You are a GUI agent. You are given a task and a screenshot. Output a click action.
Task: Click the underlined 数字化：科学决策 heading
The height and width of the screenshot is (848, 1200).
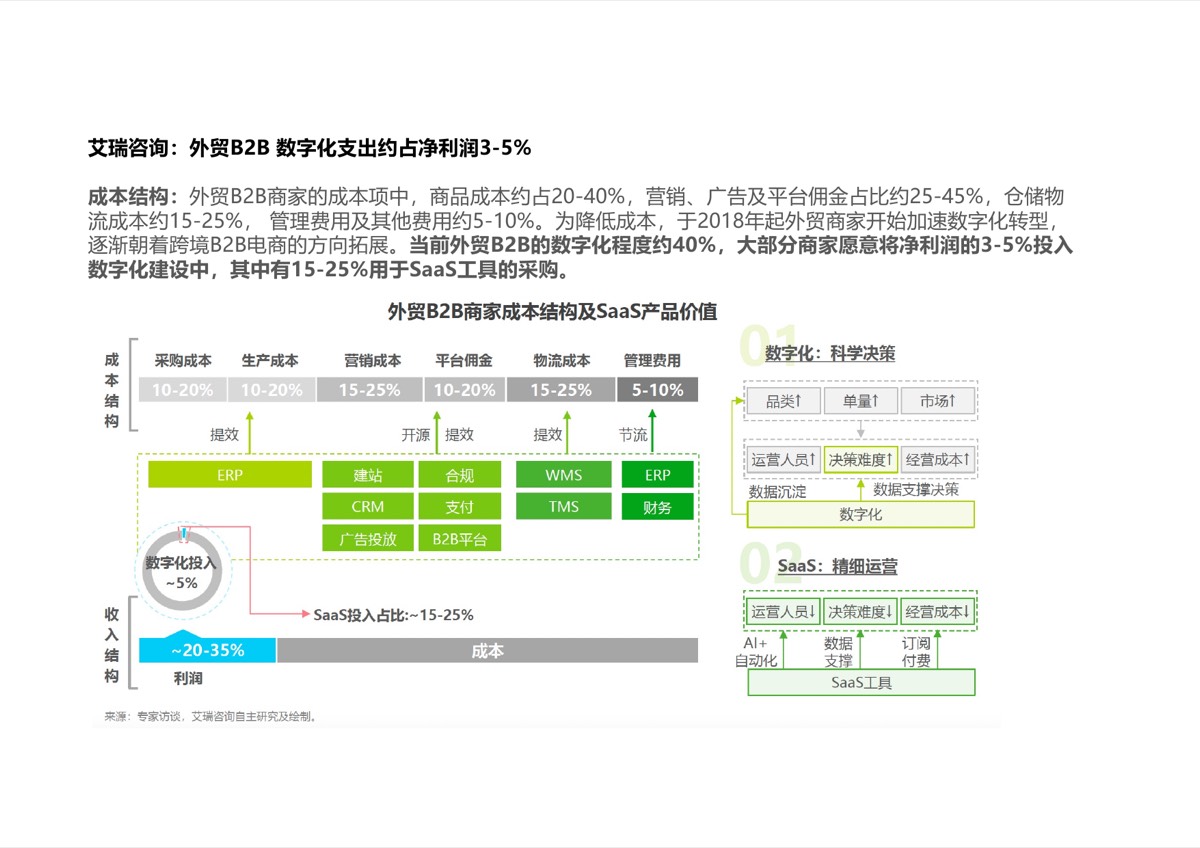[830, 353]
